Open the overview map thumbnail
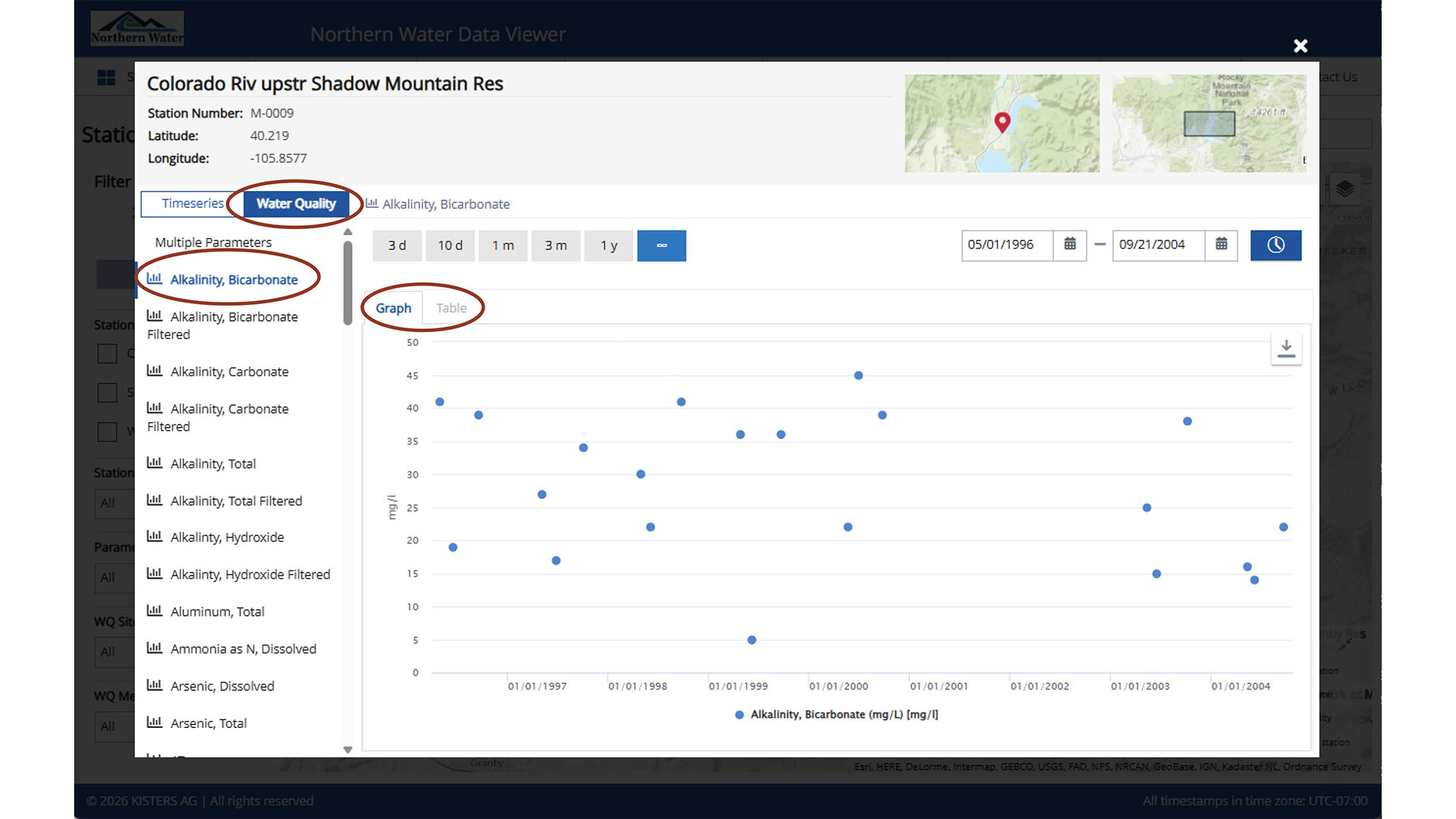Screen dimensions: 1456x819 coord(1210,123)
